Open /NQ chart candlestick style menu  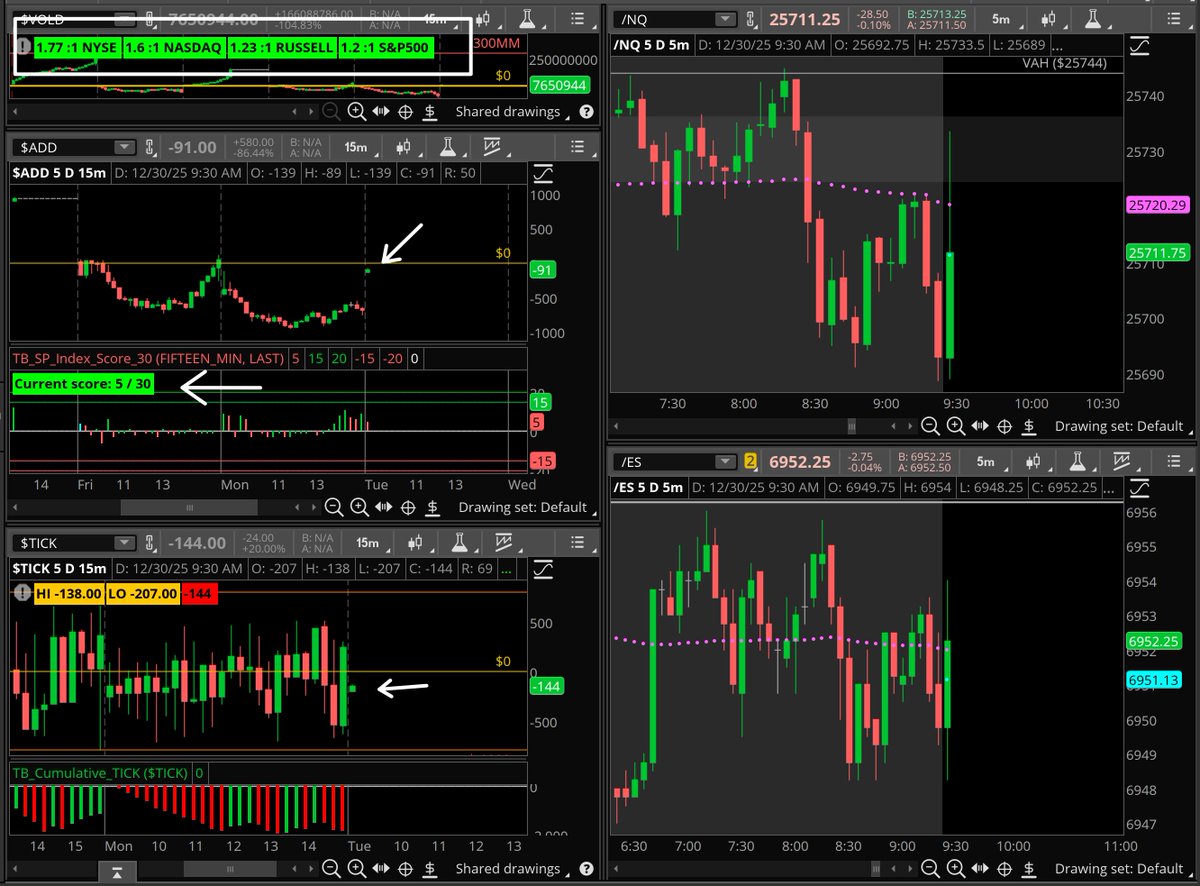coord(1050,19)
